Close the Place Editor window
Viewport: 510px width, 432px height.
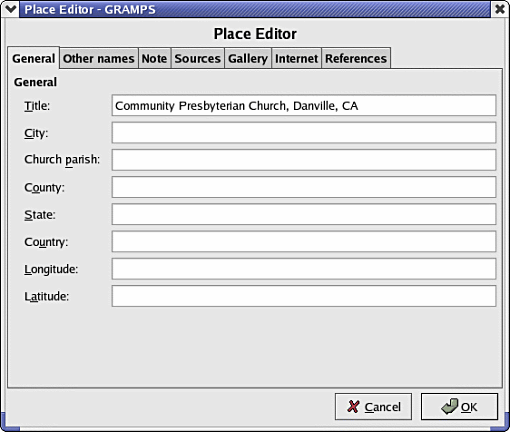tap(500, 9)
